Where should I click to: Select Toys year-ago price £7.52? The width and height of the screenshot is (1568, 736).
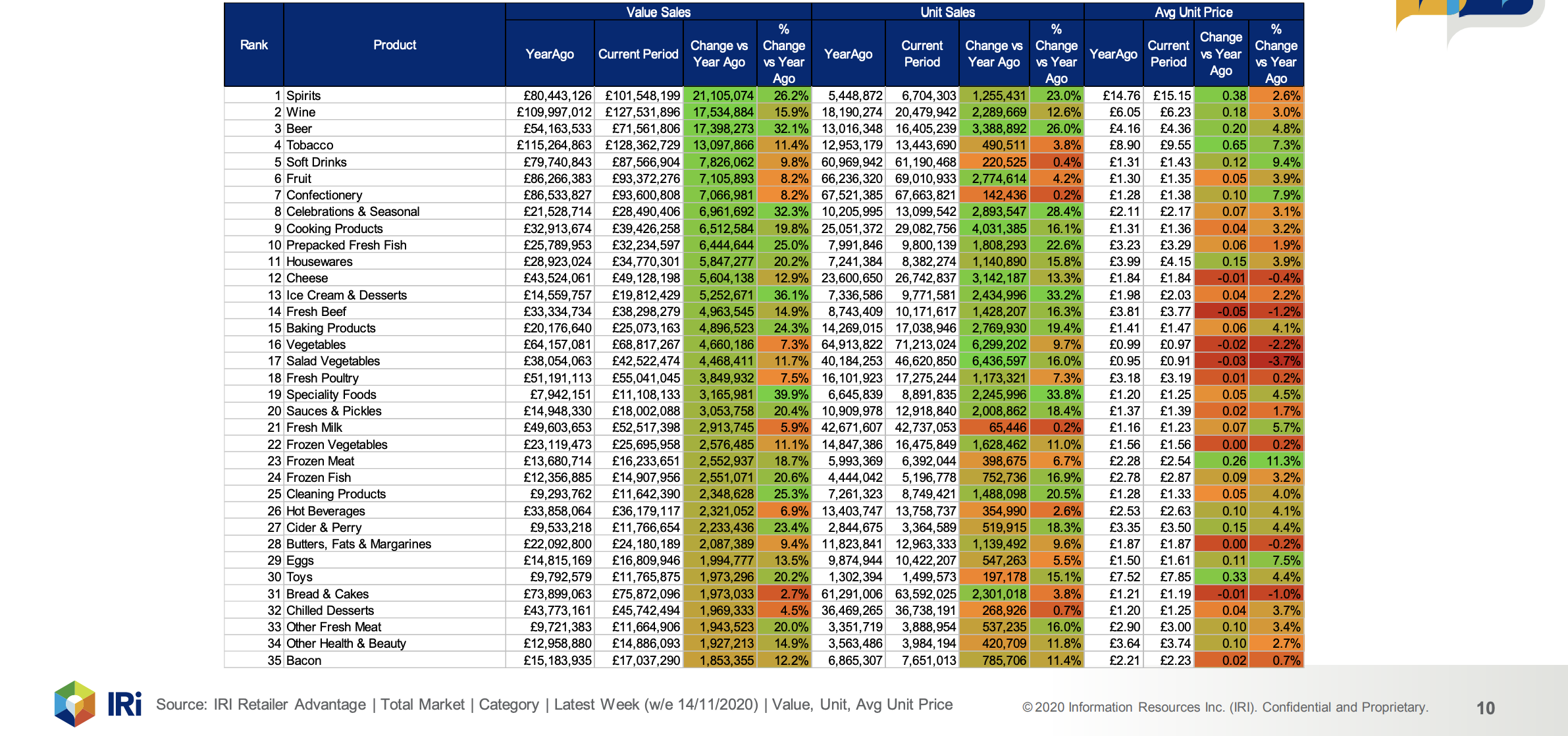coord(1114,577)
